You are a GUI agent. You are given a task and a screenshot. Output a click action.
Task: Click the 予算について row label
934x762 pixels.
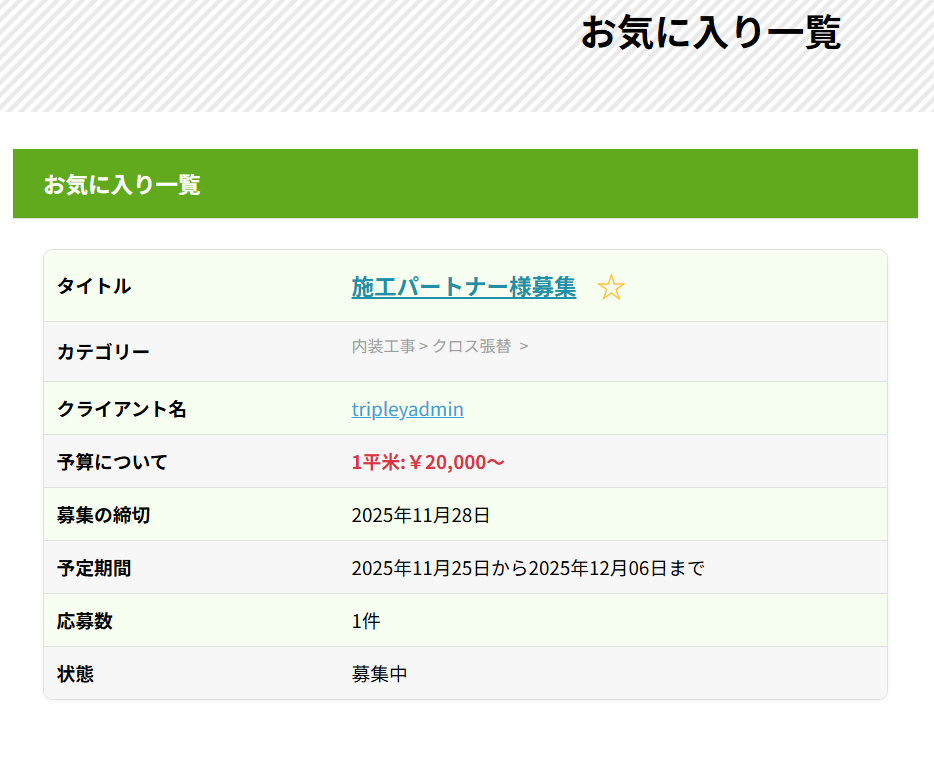pyautogui.click(x=112, y=462)
